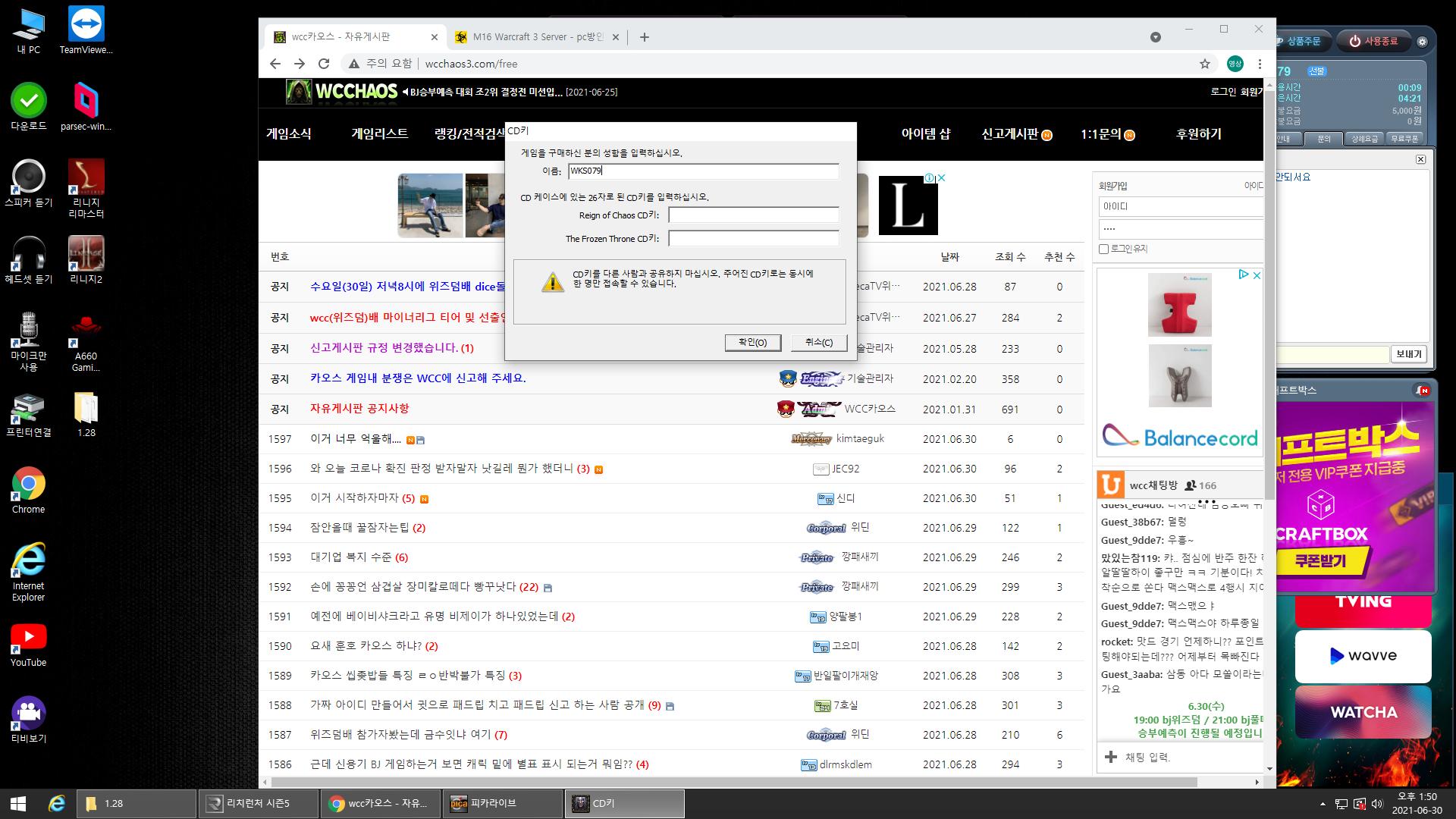Open Internet Explorer taskbar icon
1456x819 pixels.
click(56, 804)
